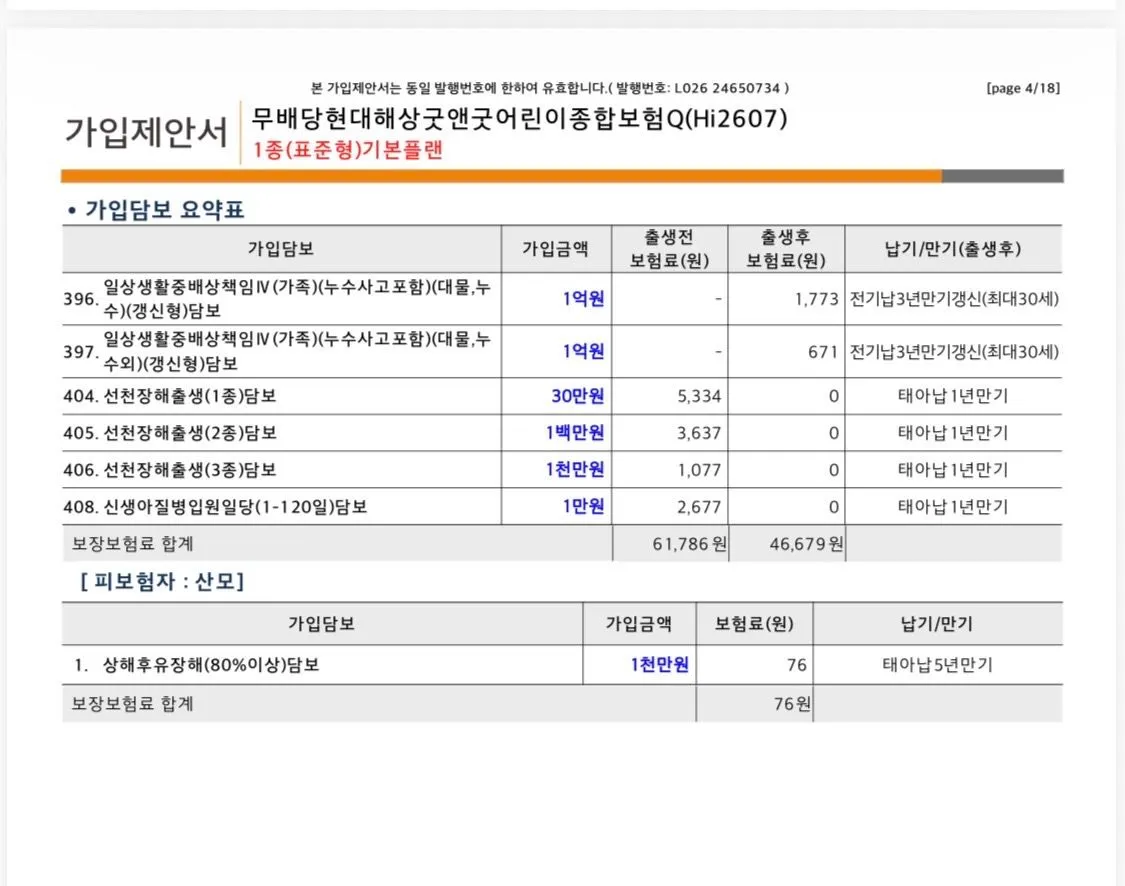Click the '1억원' amount in row 397

pos(583,352)
